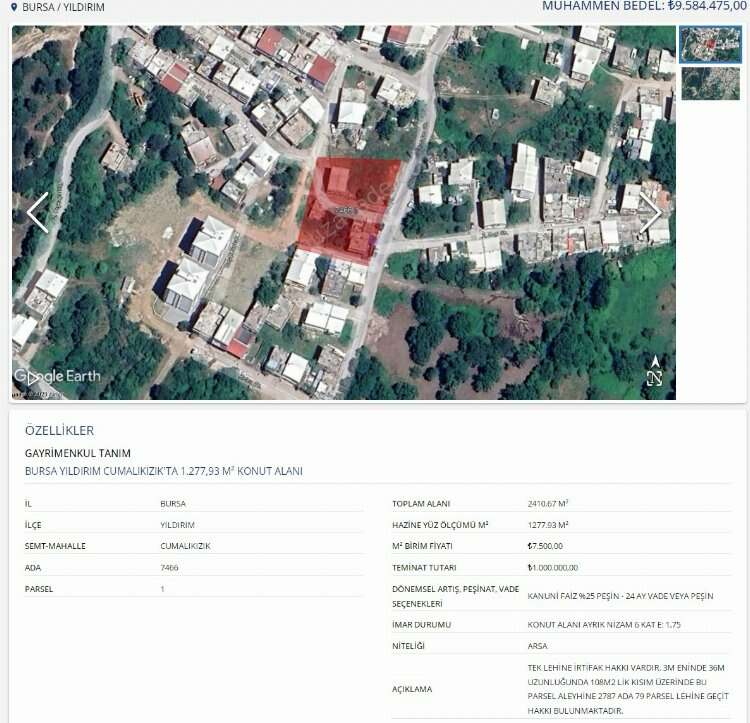Image resolution: width=750 pixels, height=723 pixels.
Task: Click the AÇIKLAMA description text
Action: (x=625, y=688)
